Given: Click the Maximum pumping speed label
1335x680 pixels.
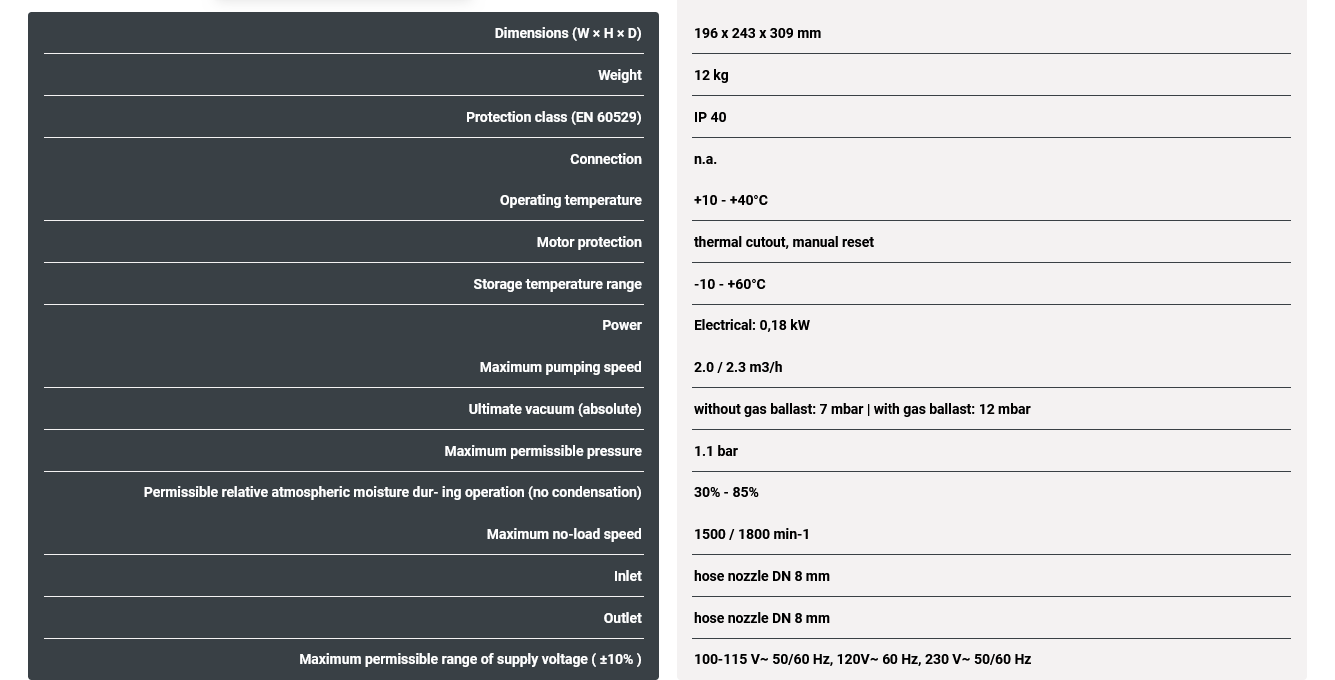Looking at the screenshot, I should click(x=560, y=367).
